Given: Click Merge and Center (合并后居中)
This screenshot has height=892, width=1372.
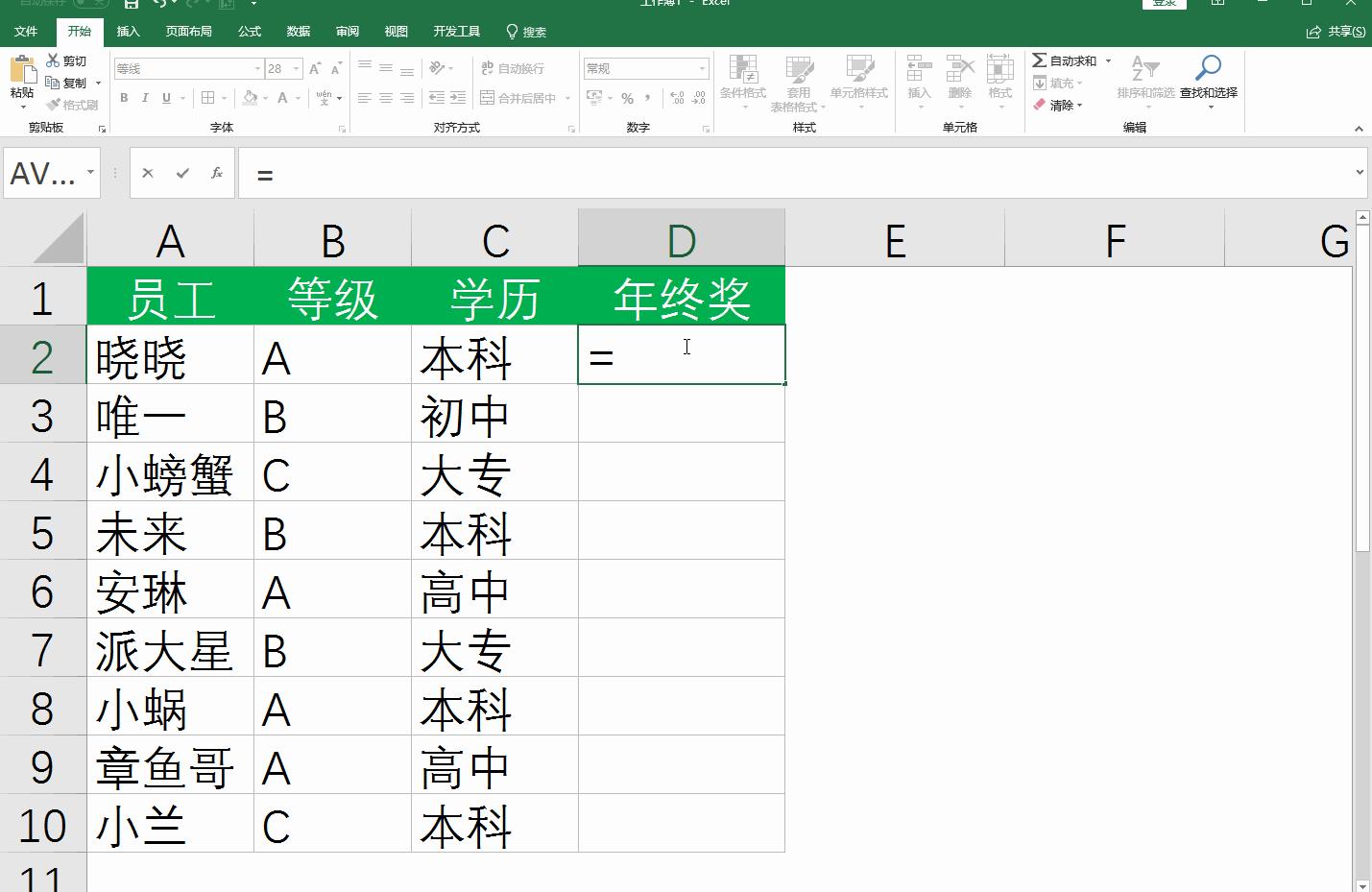Looking at the screenshot, I should [x=517, y=97].
